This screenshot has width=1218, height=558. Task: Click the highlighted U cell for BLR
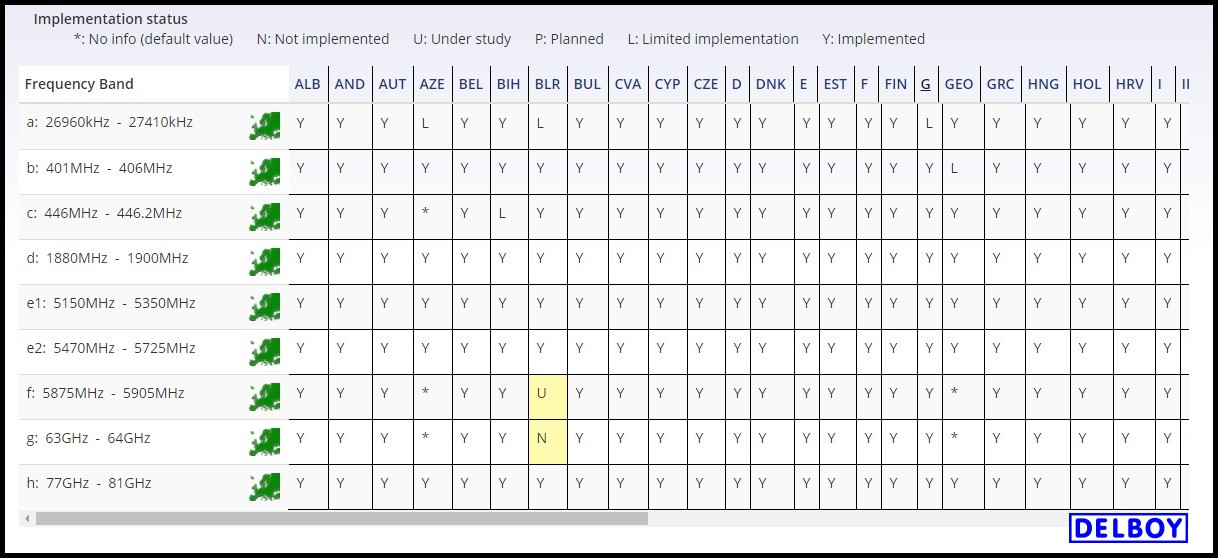point(547,393)
